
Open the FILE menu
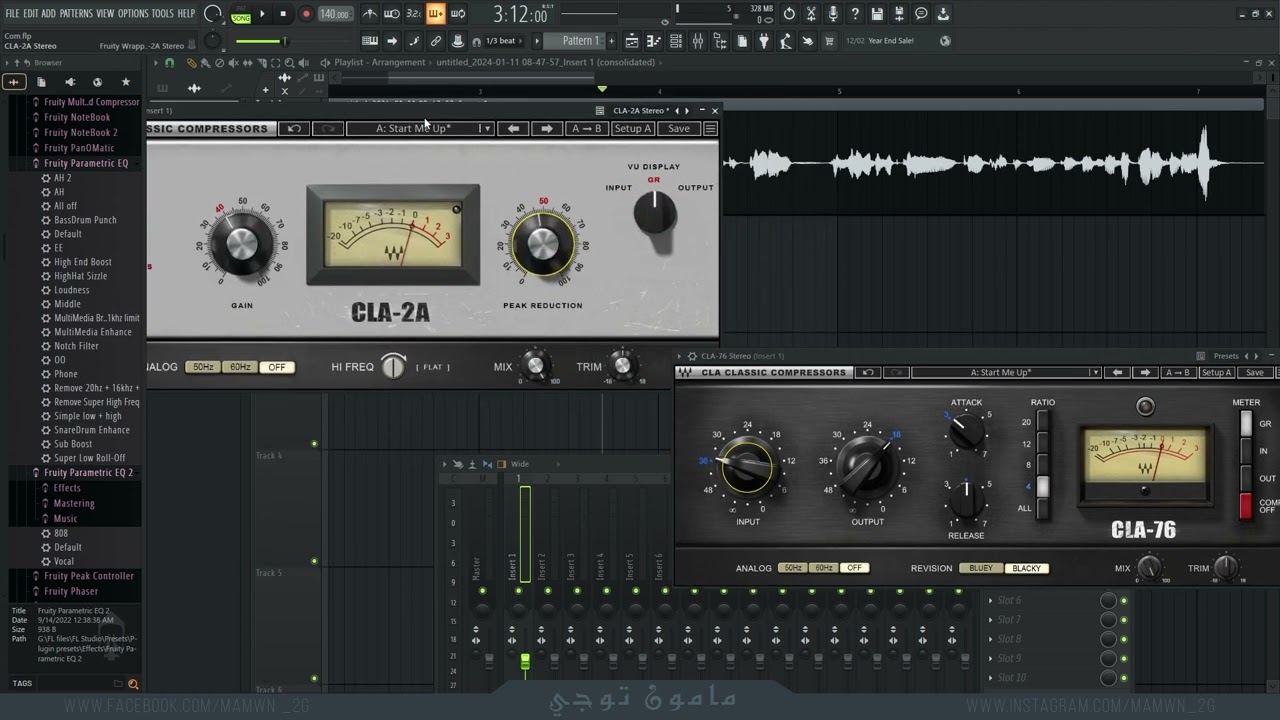point(12,14)
